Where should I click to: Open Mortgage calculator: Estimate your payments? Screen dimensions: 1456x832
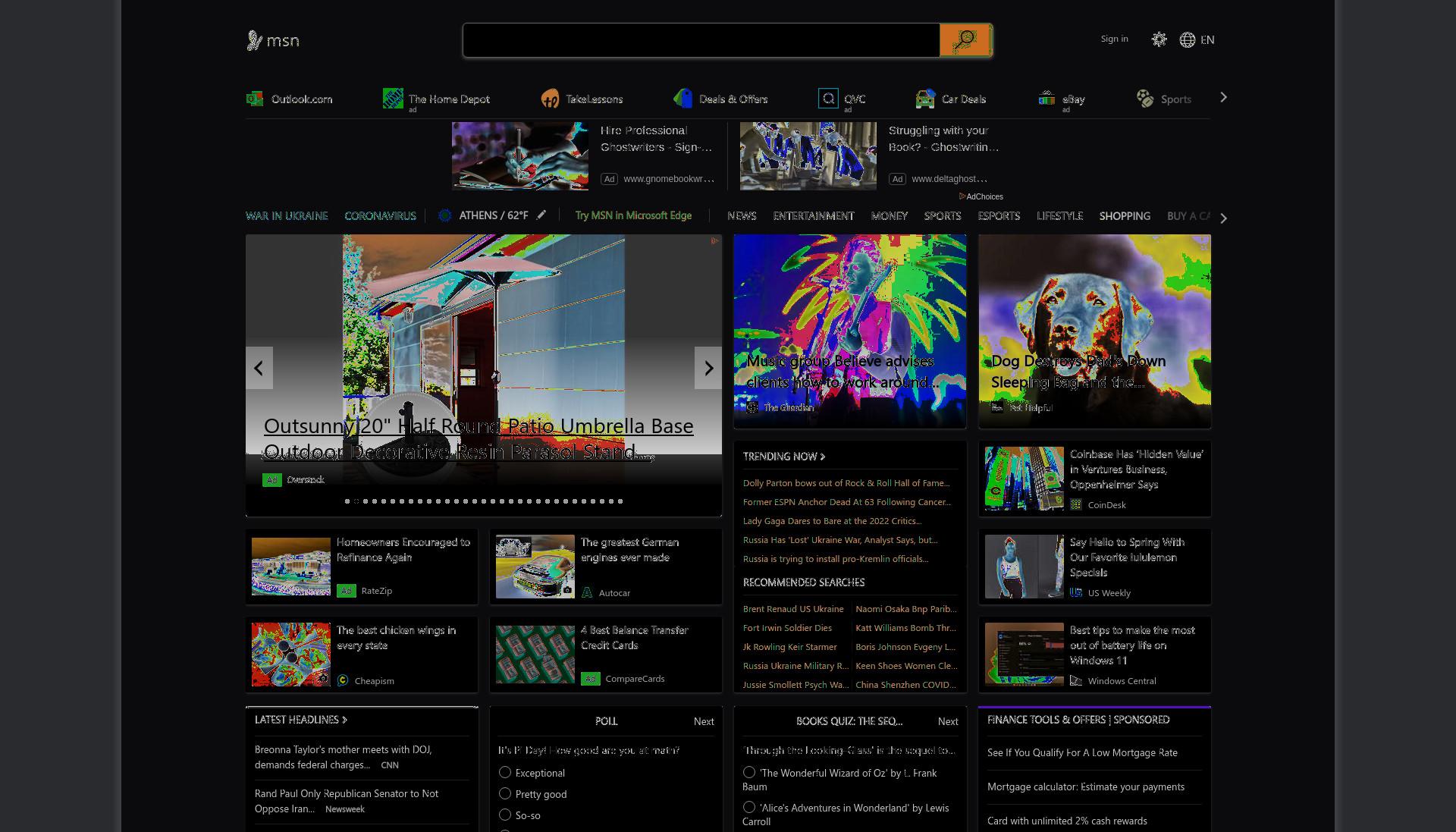[1086, 786]
